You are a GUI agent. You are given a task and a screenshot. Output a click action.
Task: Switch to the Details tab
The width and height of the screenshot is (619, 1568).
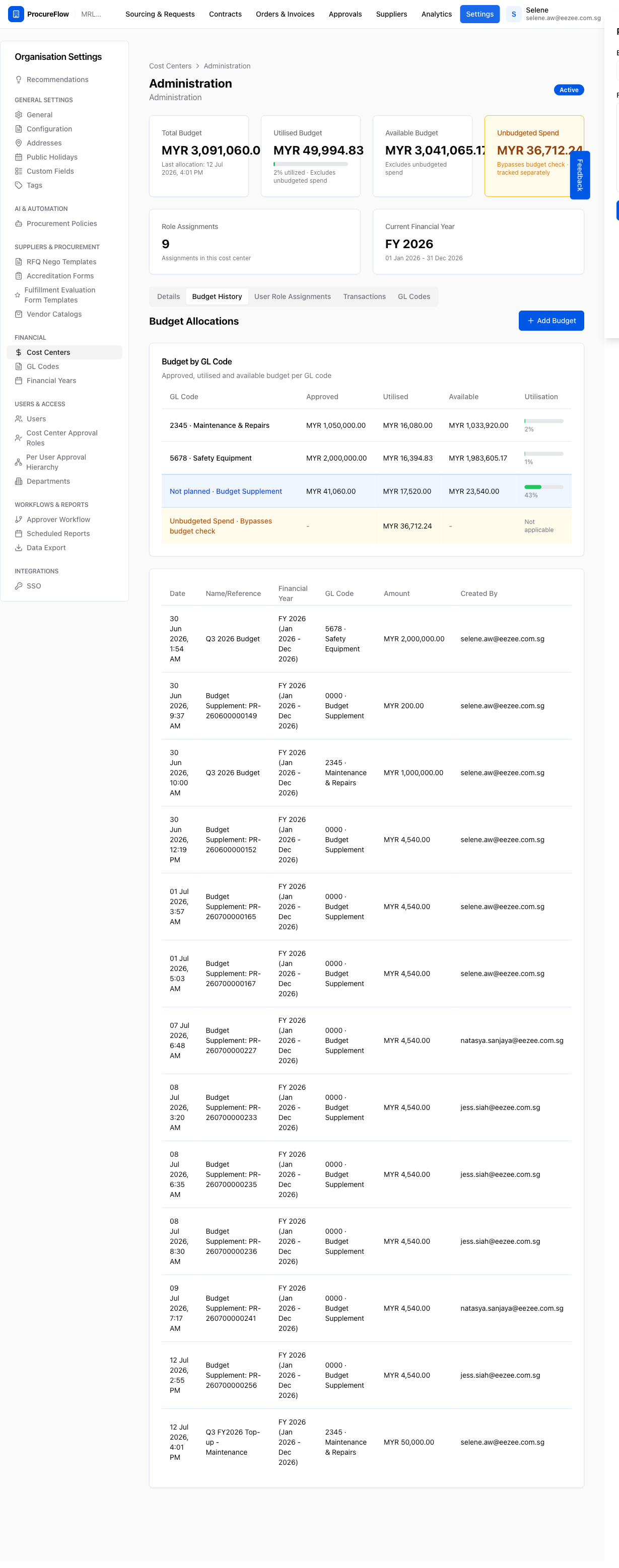[169, 296]
